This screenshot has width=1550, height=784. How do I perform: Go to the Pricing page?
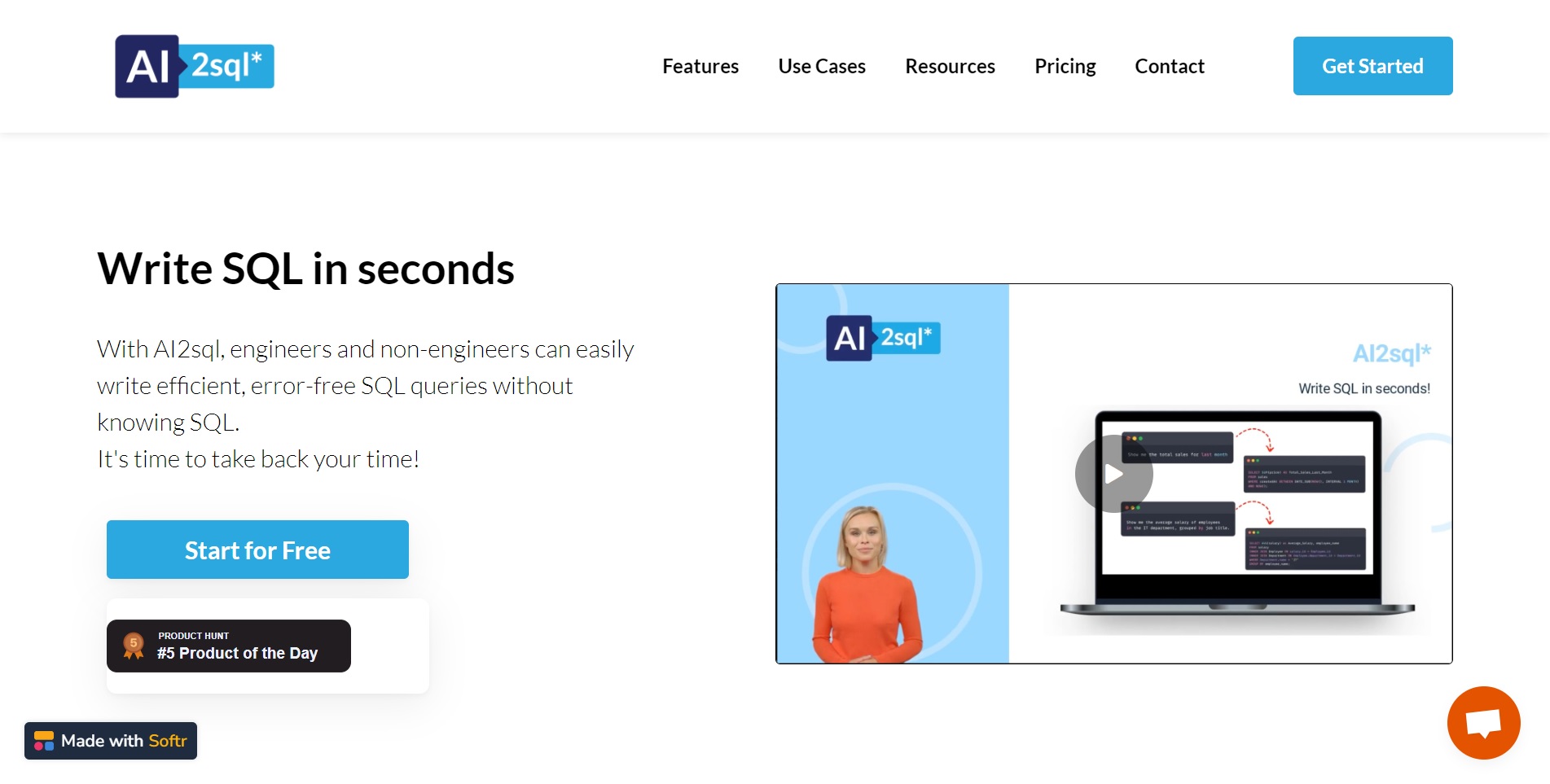tap(1065, 66)
